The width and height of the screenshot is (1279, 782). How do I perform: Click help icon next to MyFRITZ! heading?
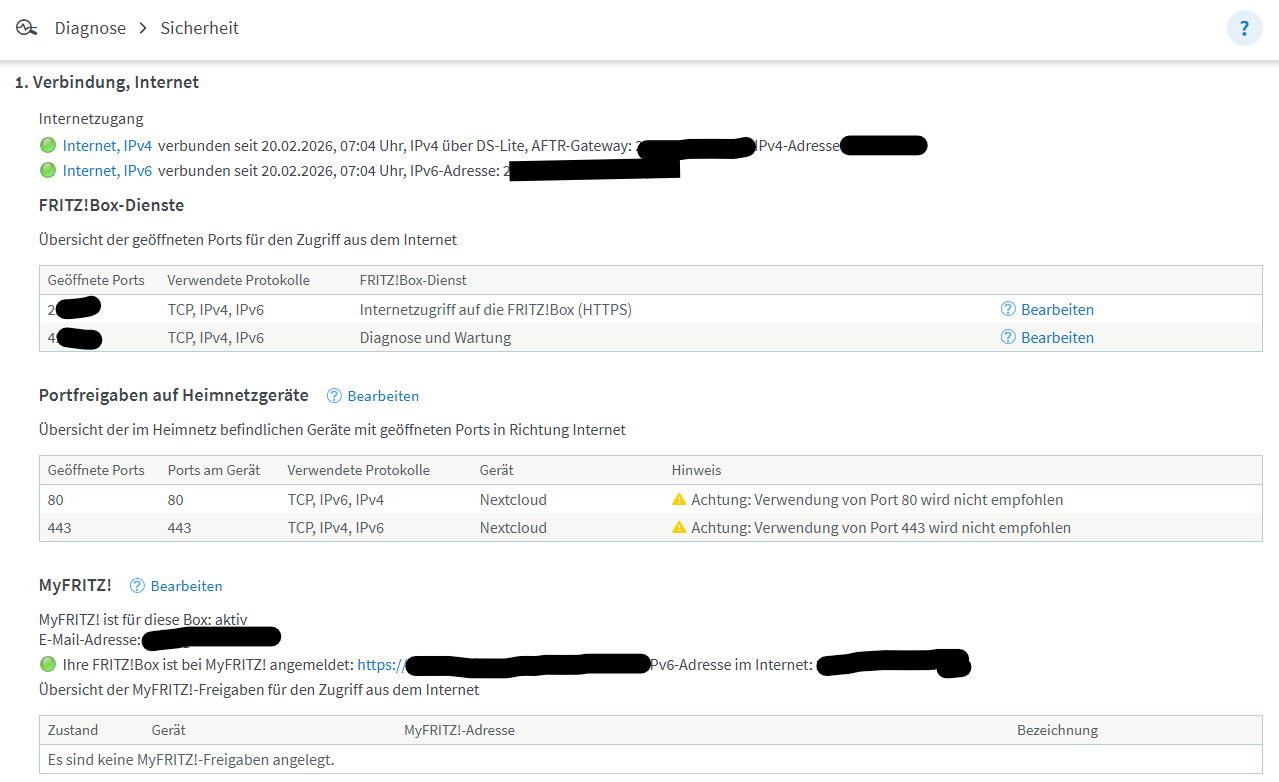137,586
